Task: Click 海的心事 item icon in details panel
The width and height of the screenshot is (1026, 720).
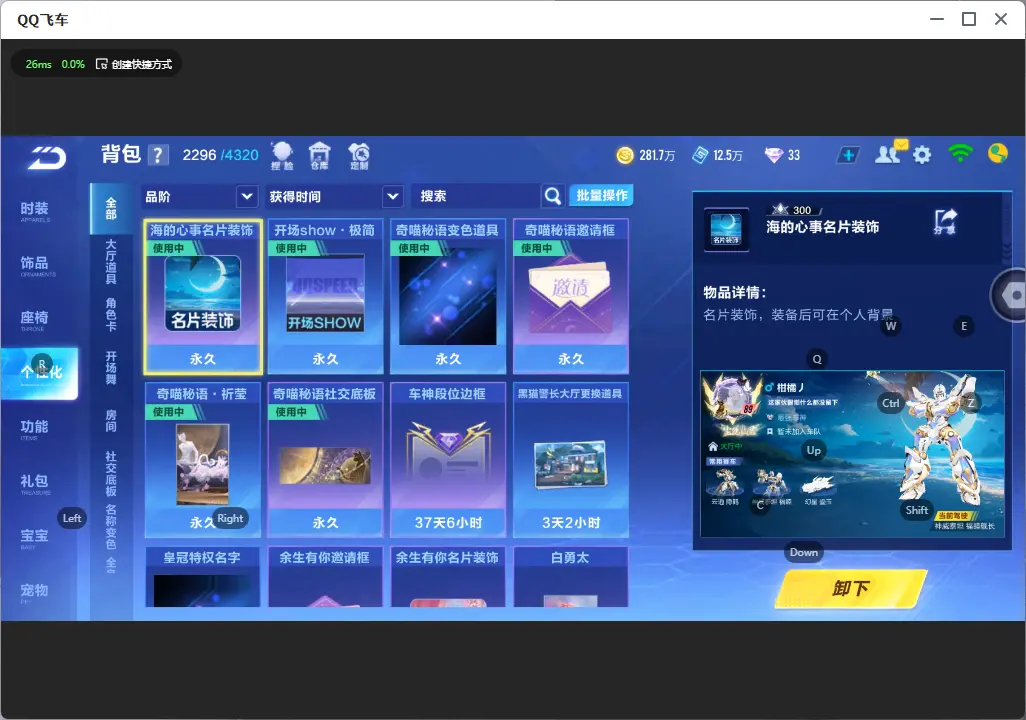Action: coord(726,230)
